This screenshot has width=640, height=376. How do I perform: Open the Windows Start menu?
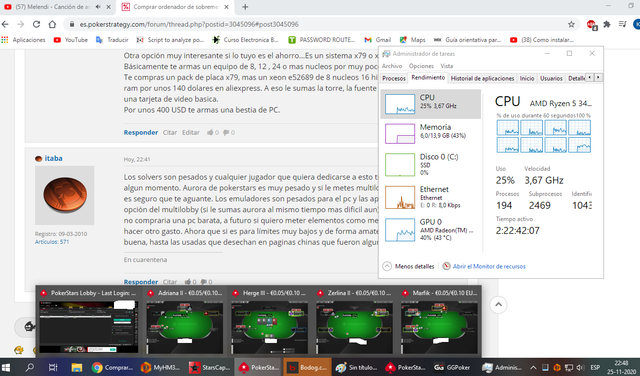(7, 367)
